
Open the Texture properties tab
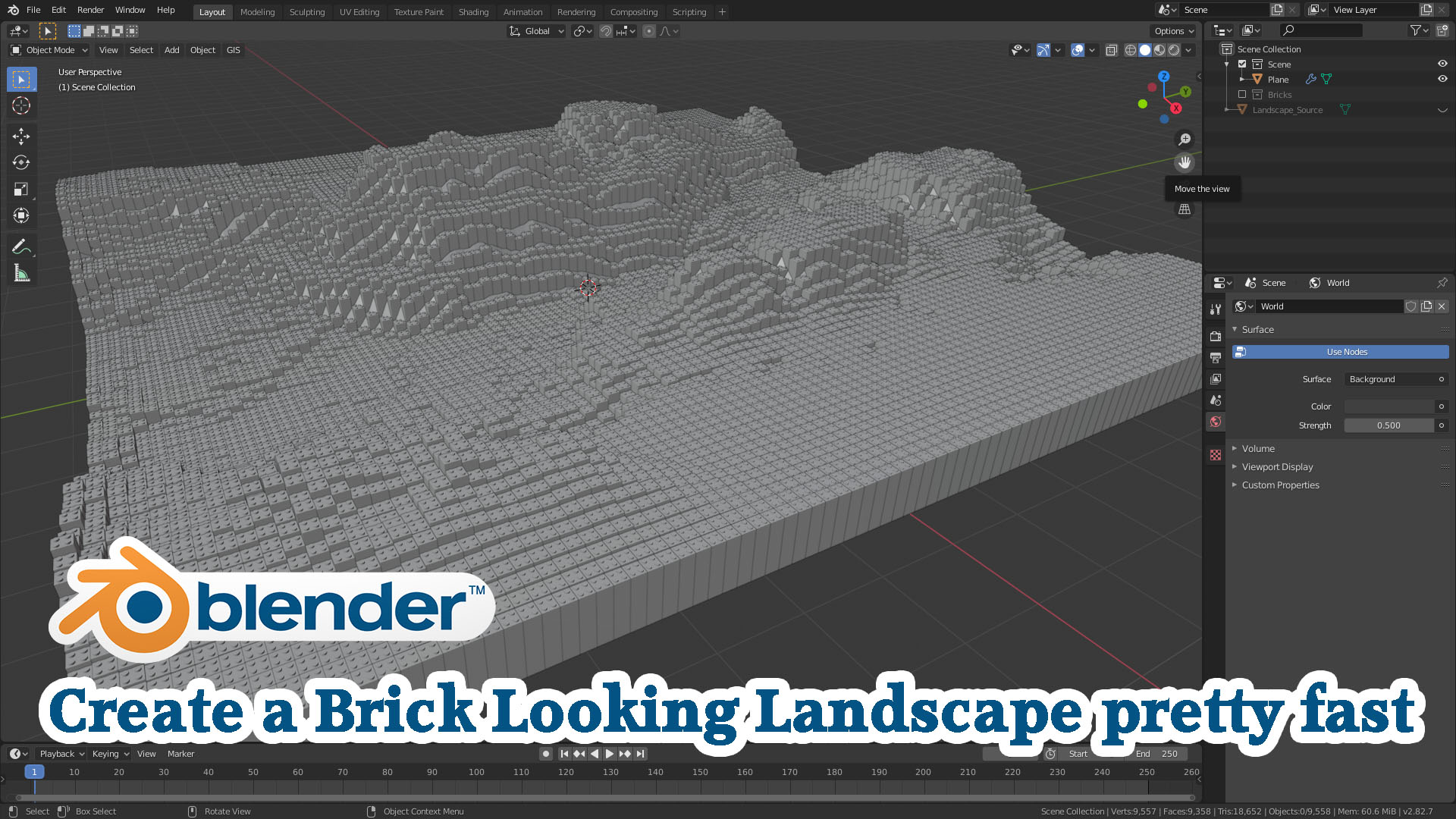[x=1216, y=455]
